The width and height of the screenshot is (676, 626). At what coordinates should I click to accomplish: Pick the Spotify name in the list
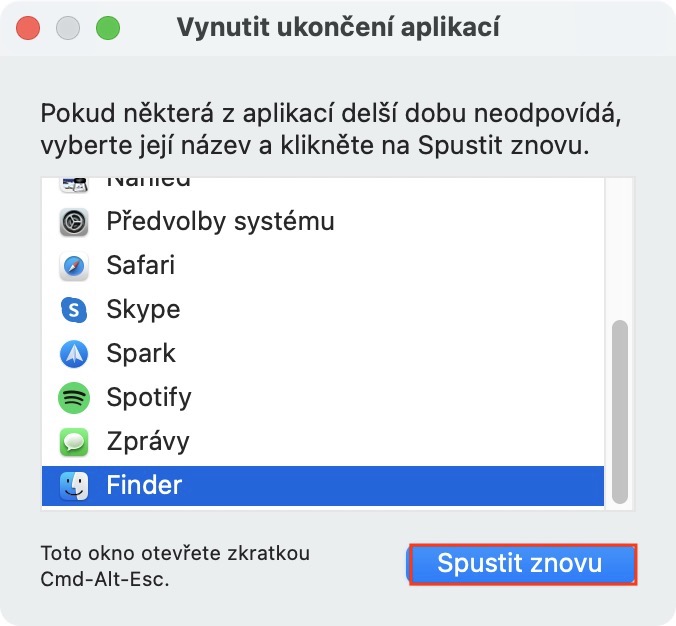point(149,397)
